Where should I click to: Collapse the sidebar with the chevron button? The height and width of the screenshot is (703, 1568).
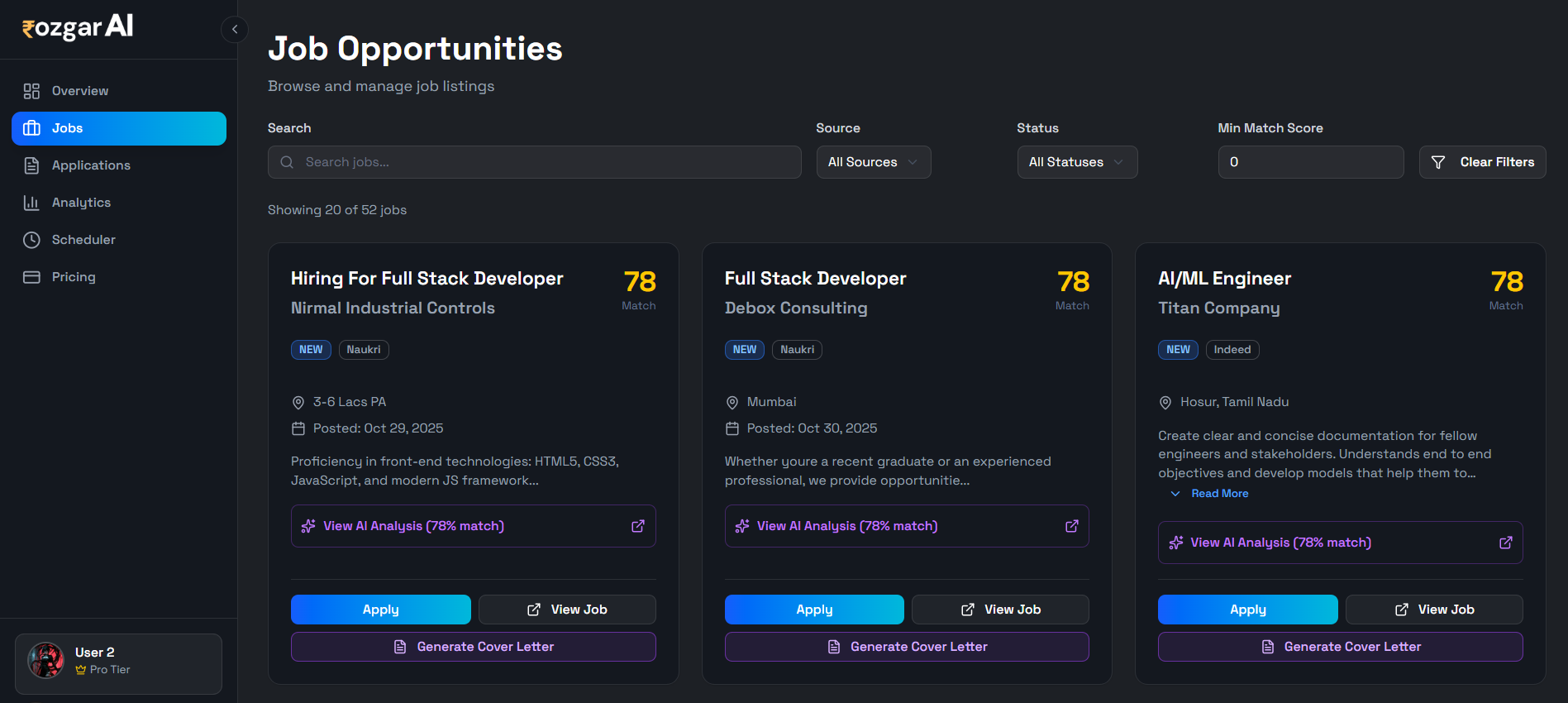tap(235, 30)
